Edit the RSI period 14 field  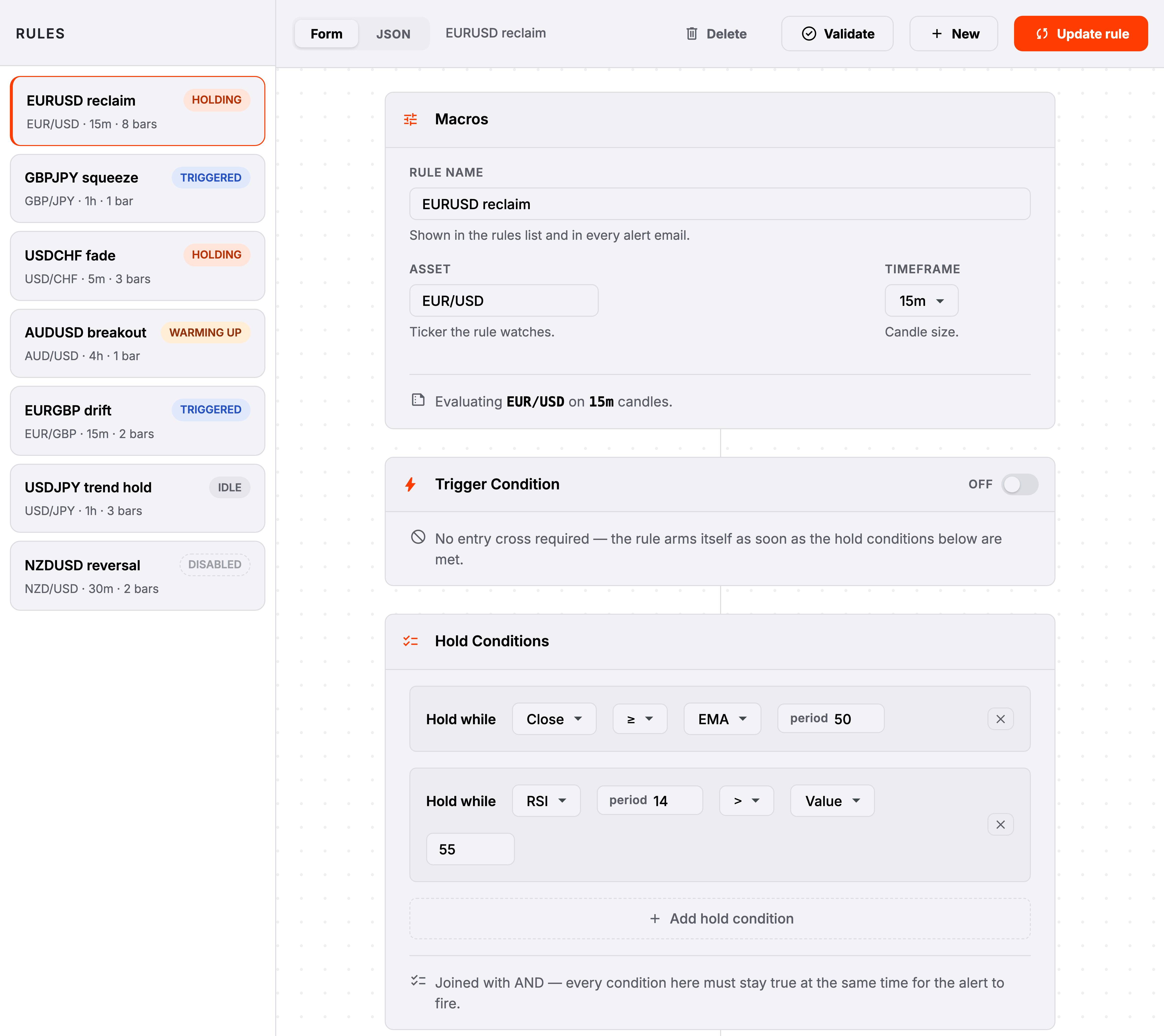point(650,800)
